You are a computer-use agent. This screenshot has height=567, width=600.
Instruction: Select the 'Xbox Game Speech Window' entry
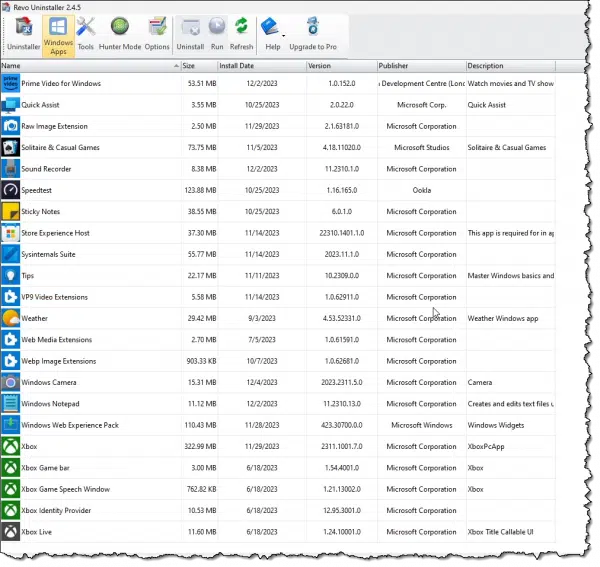[65, 489]
